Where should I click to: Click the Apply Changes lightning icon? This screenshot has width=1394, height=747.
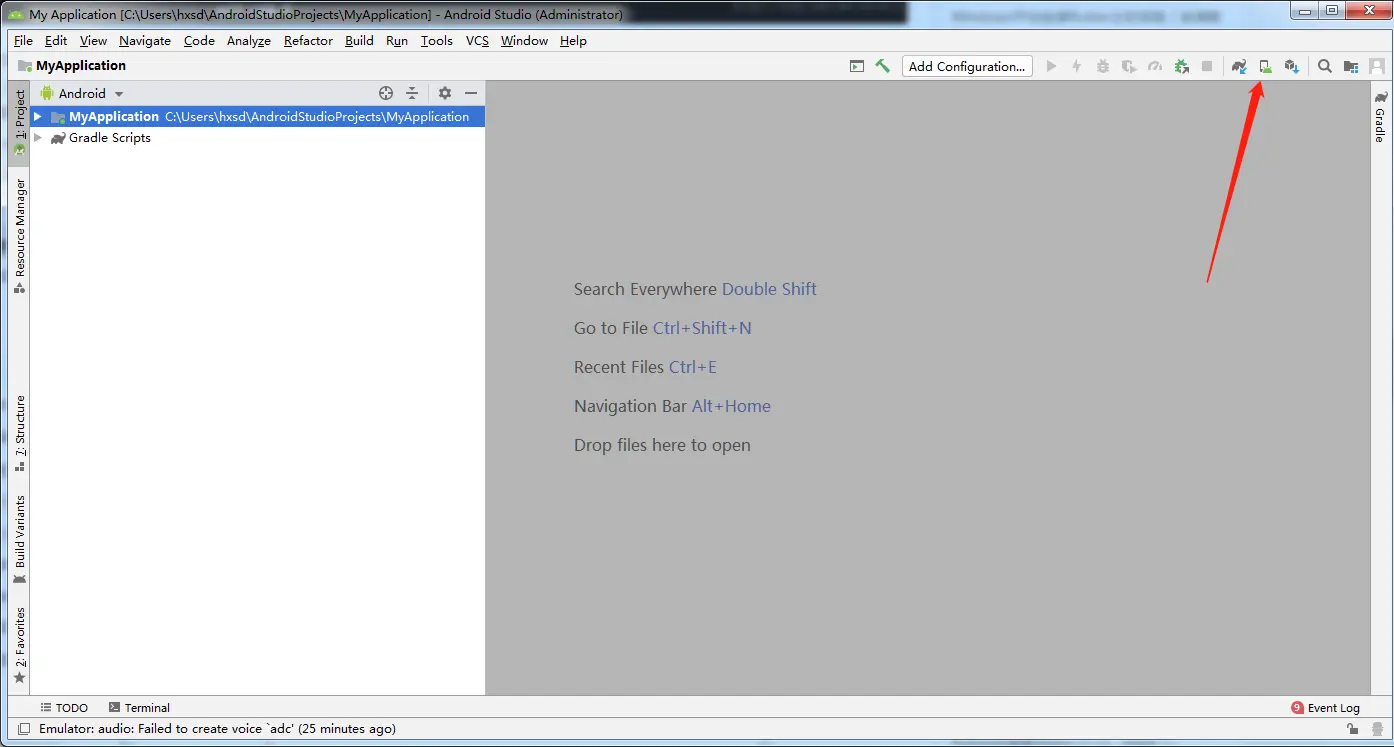[x=1077, y=67]
